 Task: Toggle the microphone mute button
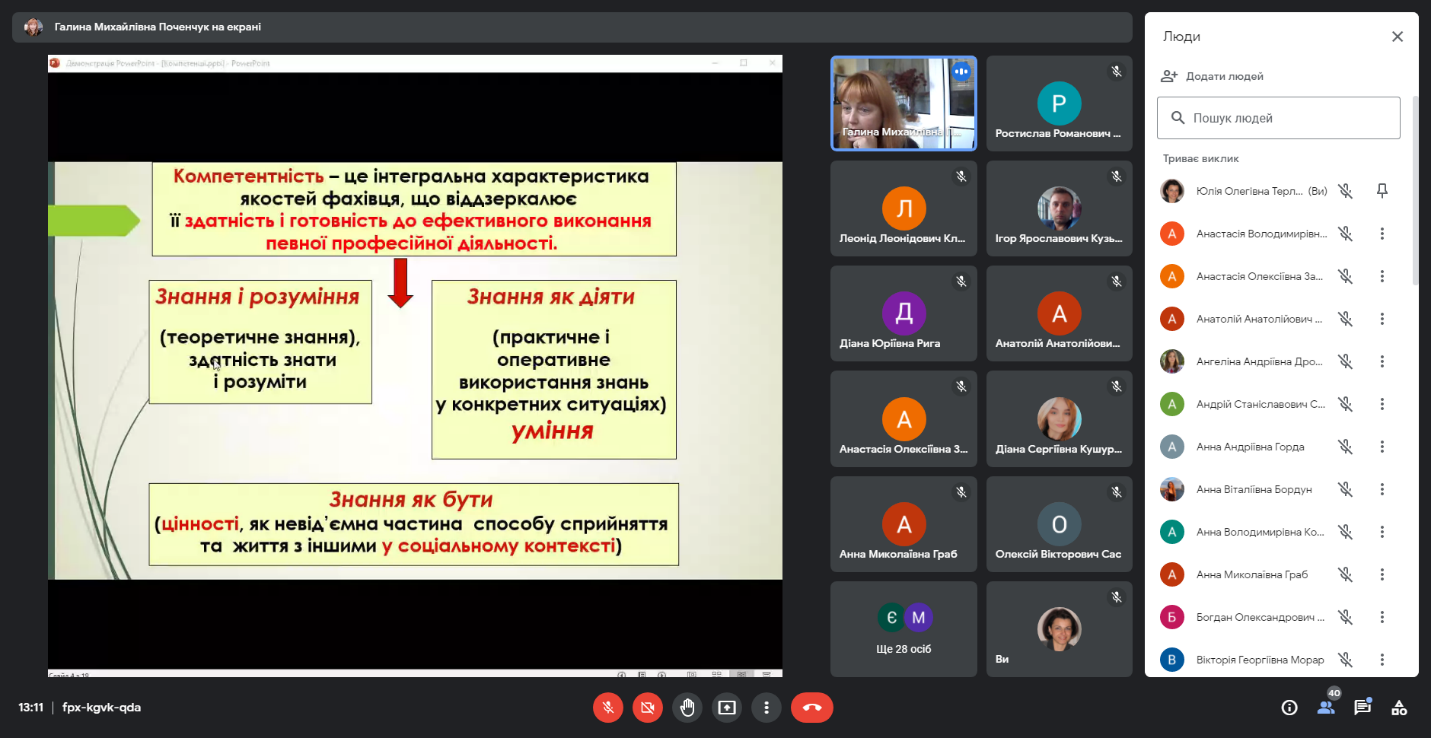tap(608, 708)
